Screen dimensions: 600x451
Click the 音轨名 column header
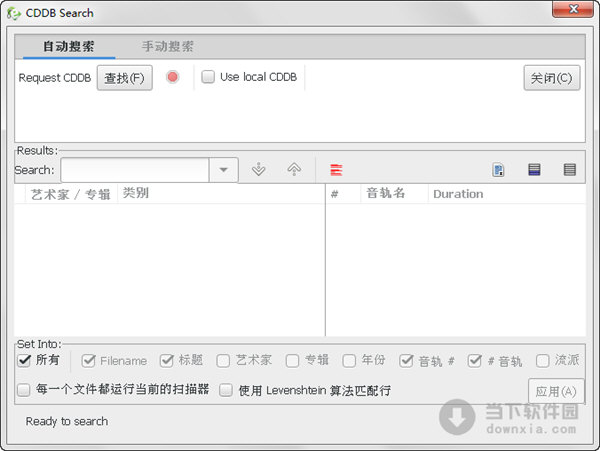pyautogui.click(x=394, y=194)
